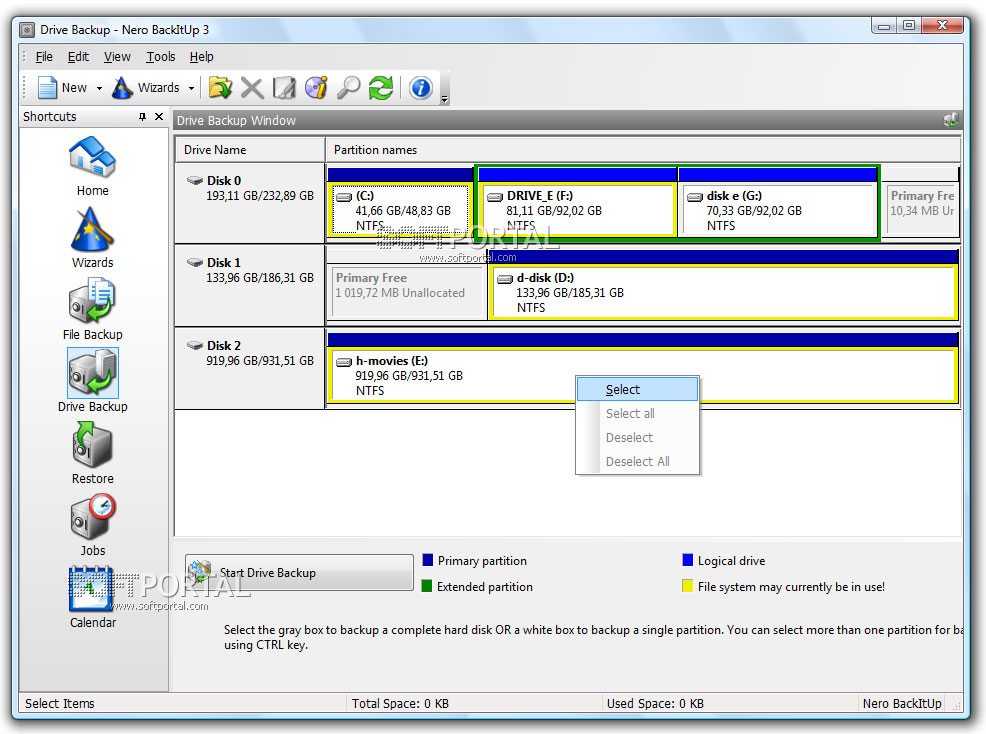This screenshot has width=986, height=734.
Task: Click the Drive Name column header
Action: click(250, 150)
